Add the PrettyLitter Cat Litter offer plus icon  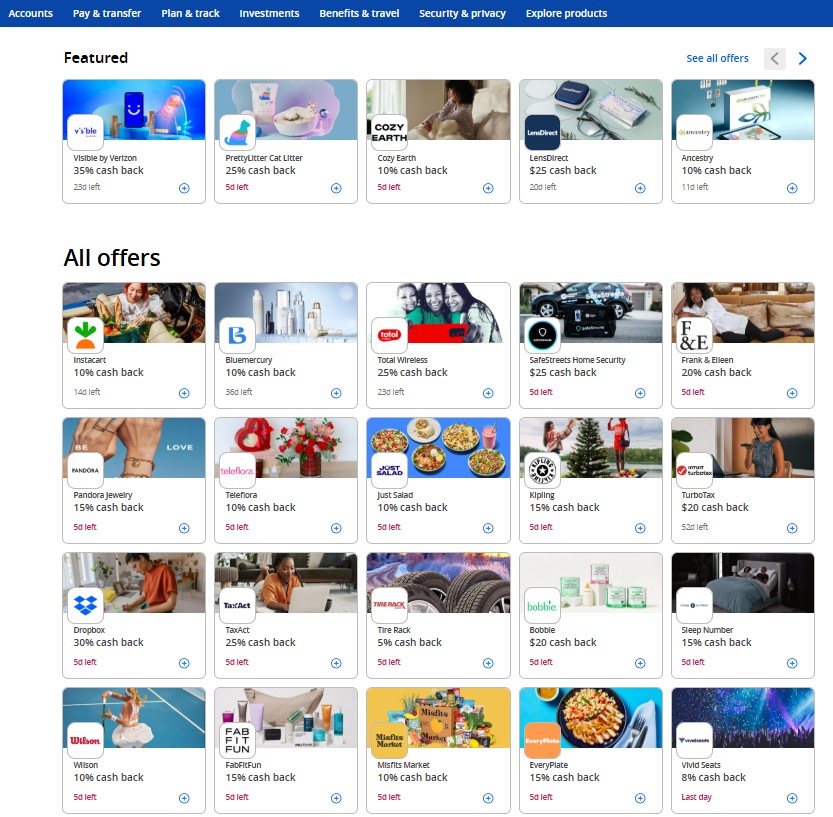tap(336, 188)
